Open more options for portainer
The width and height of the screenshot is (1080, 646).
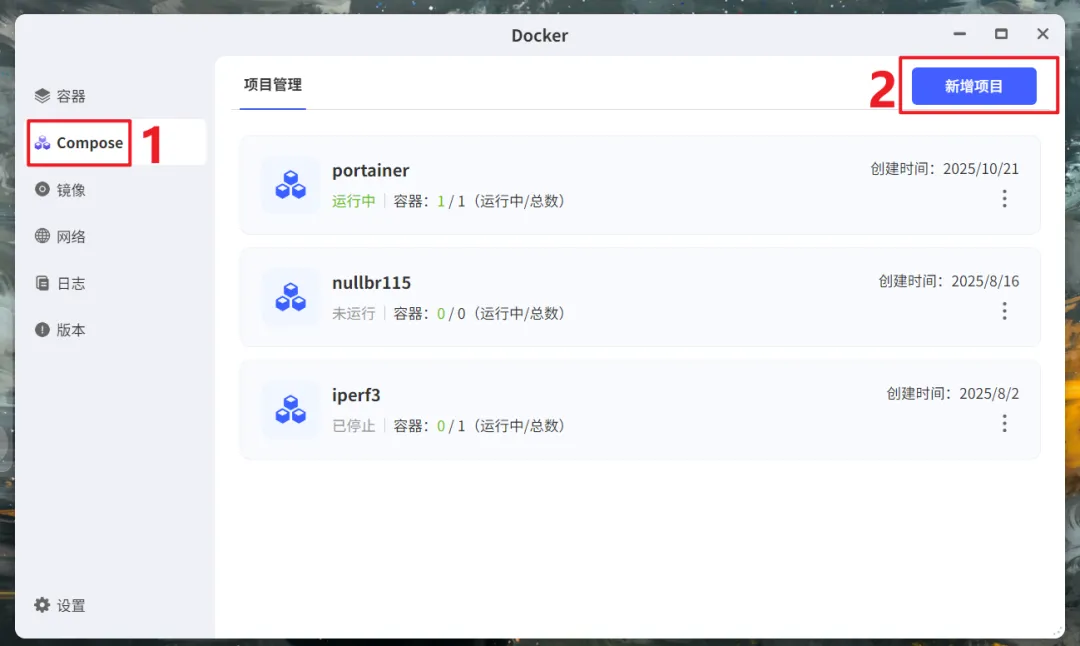[1004, 199]
